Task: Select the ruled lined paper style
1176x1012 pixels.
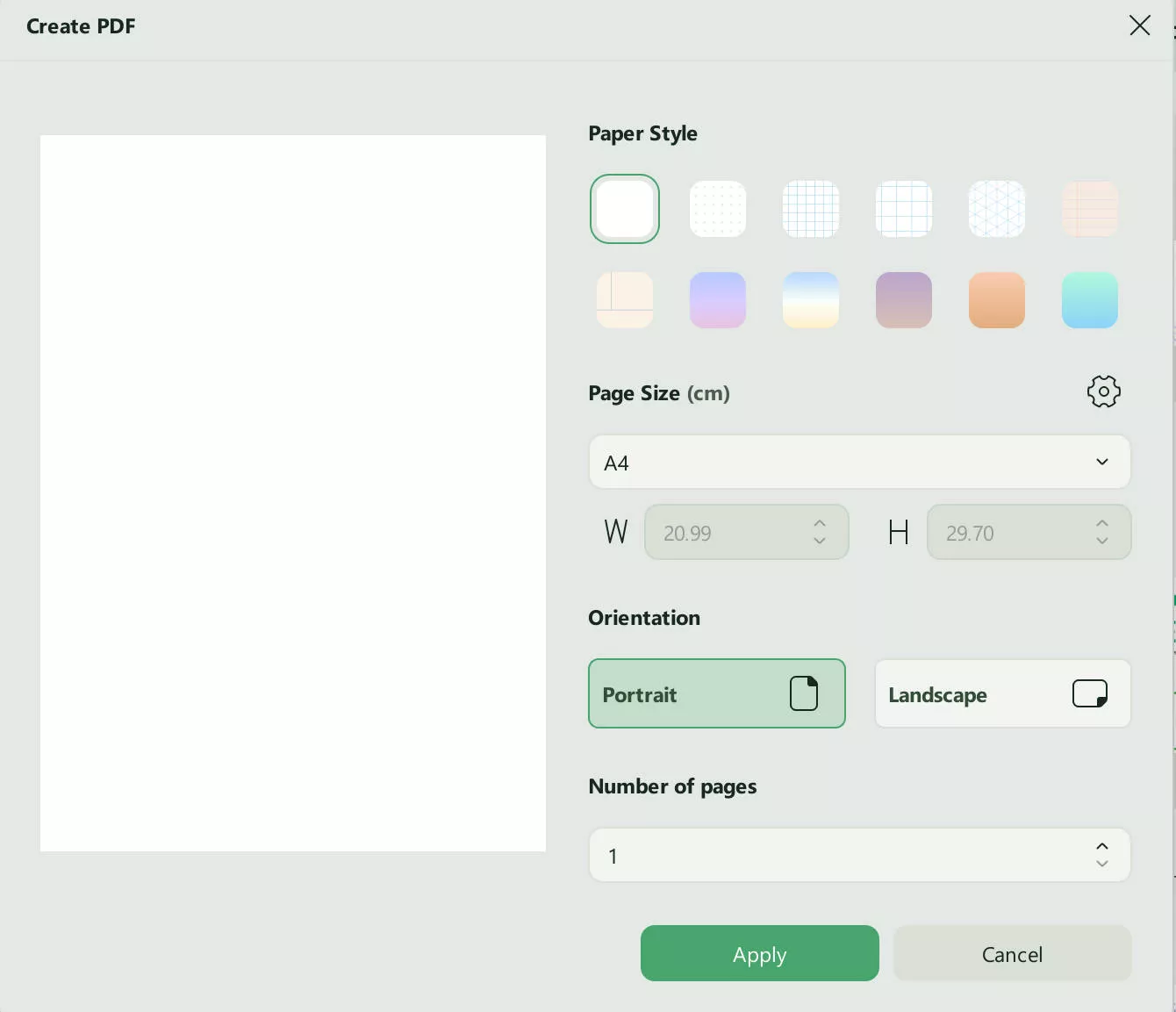Action: coord(1089,209)
